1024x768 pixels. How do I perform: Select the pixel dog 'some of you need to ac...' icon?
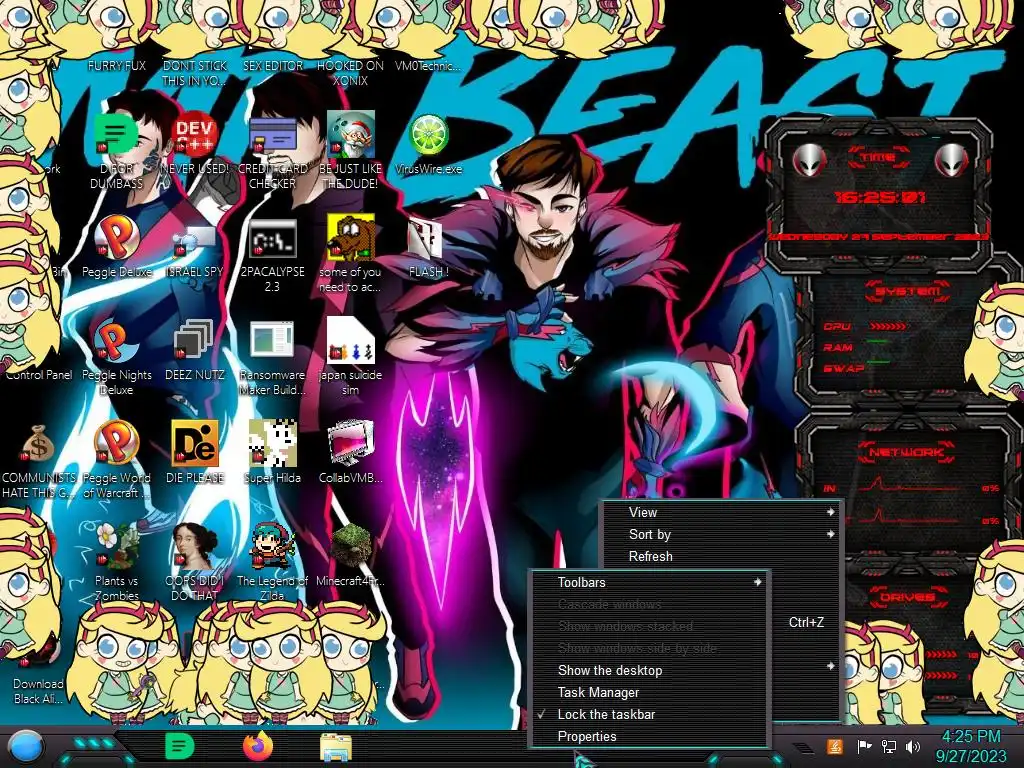350,238
